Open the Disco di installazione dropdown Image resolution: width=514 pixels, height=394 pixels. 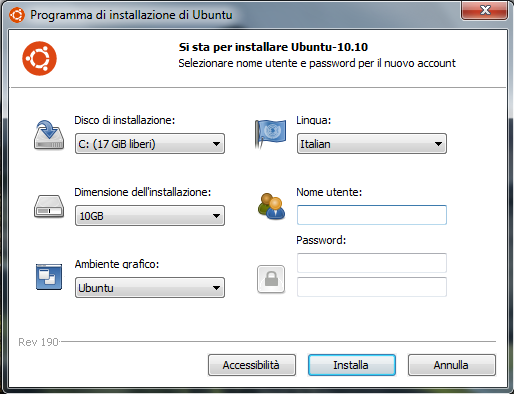[x=150, y=144]
